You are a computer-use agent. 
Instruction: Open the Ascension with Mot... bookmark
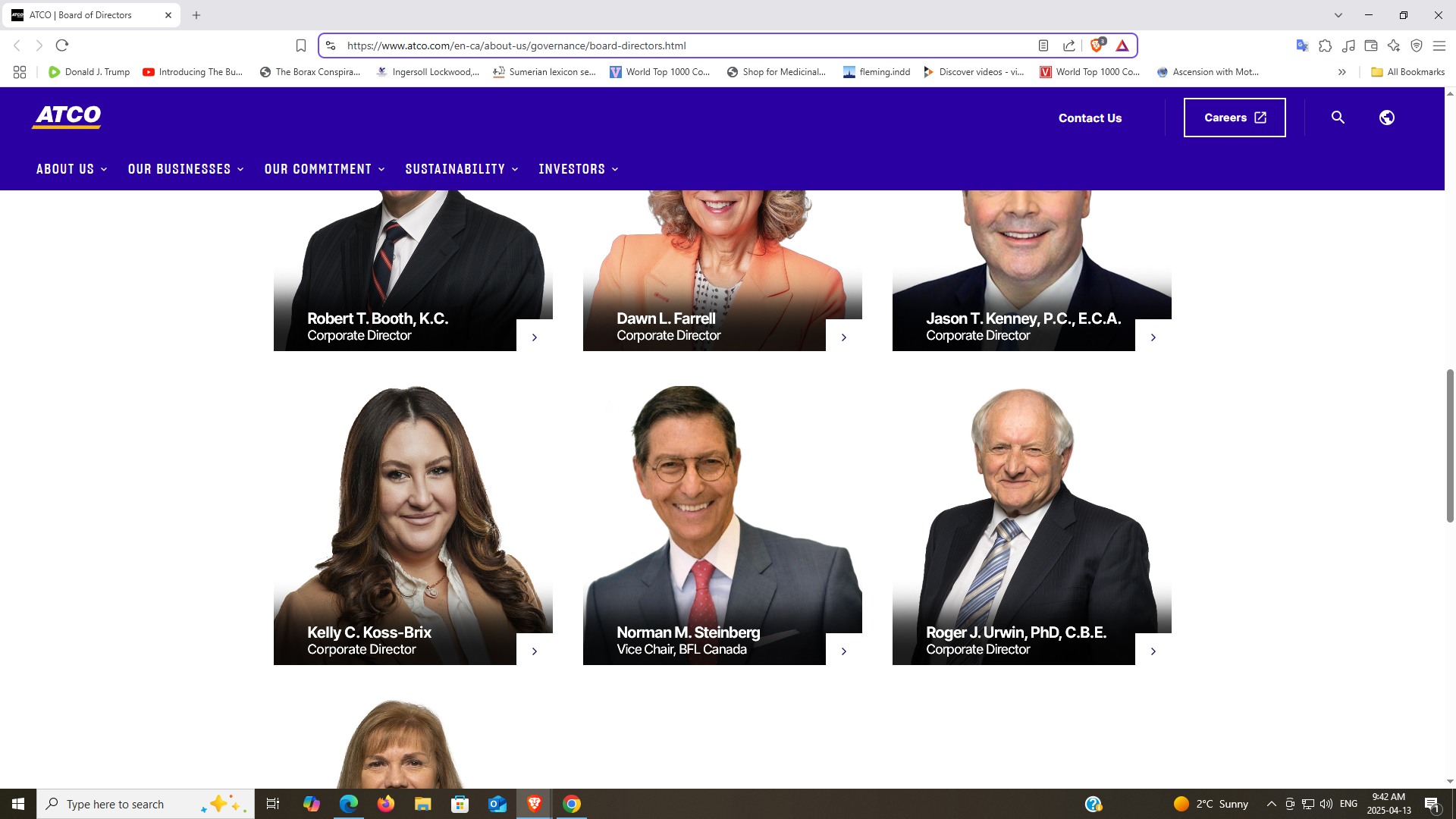click(1208, 72)
